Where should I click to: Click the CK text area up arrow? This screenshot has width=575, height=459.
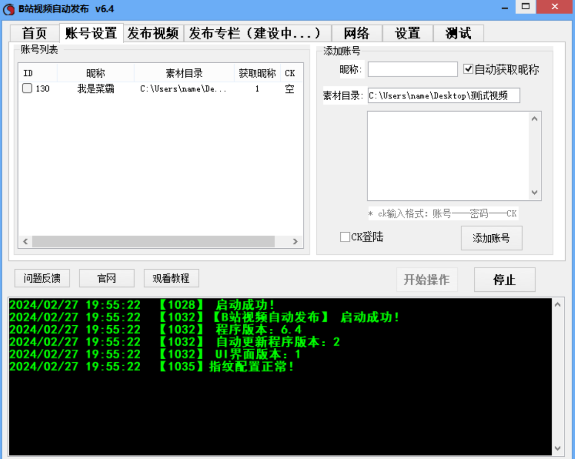[x=535, y=119]
